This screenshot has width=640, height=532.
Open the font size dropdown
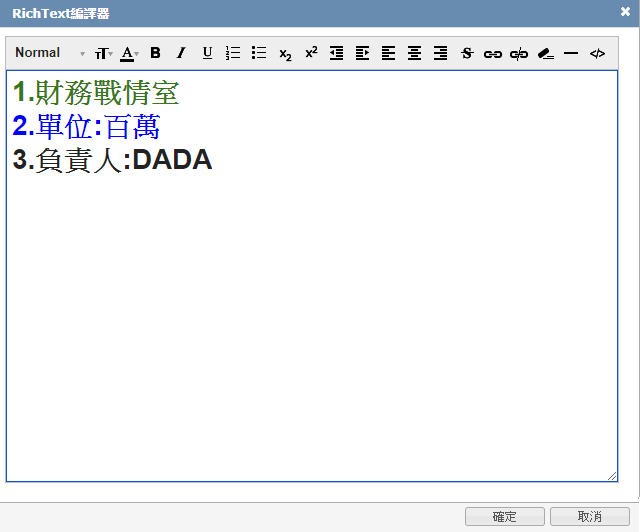coord(103,53)
